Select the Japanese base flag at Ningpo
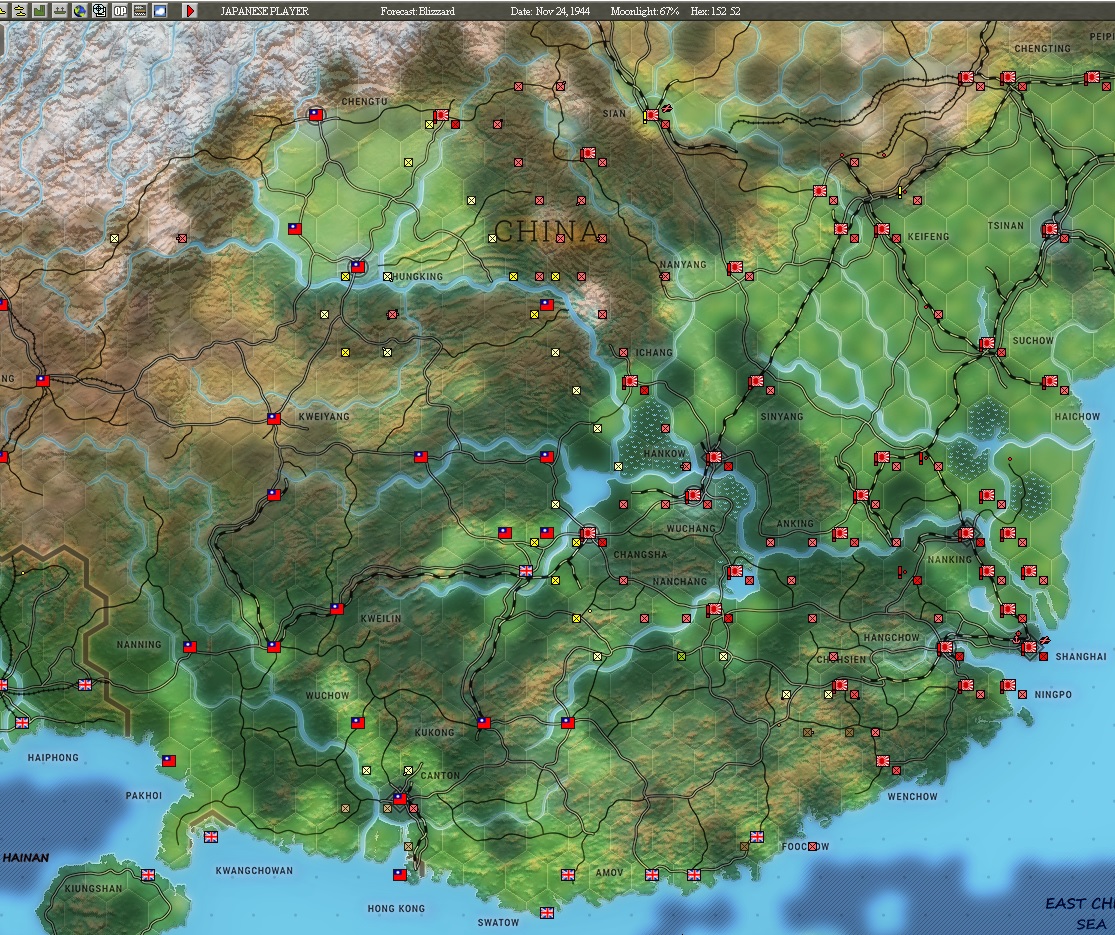This screenshot has height=935, width=1115. coord(1007,685)
